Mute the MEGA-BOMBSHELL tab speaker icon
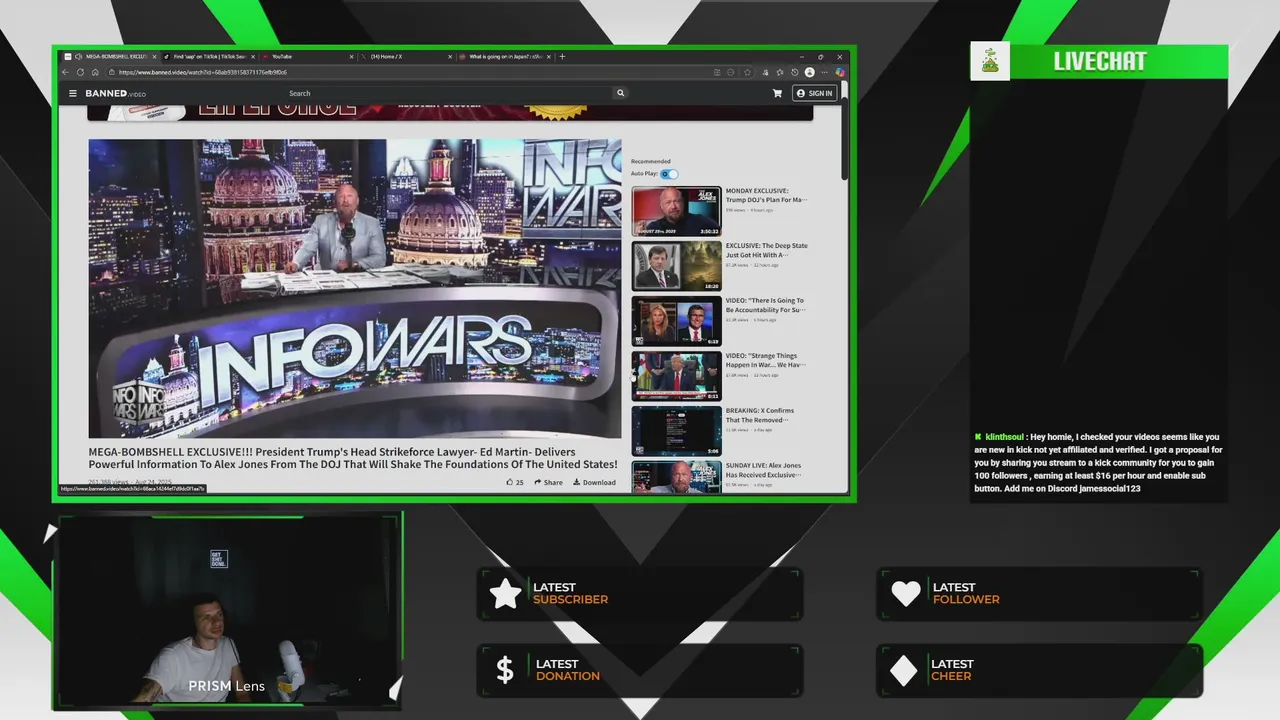The width and height of the screenshot is (1280, 720). (x=78, y=56)
